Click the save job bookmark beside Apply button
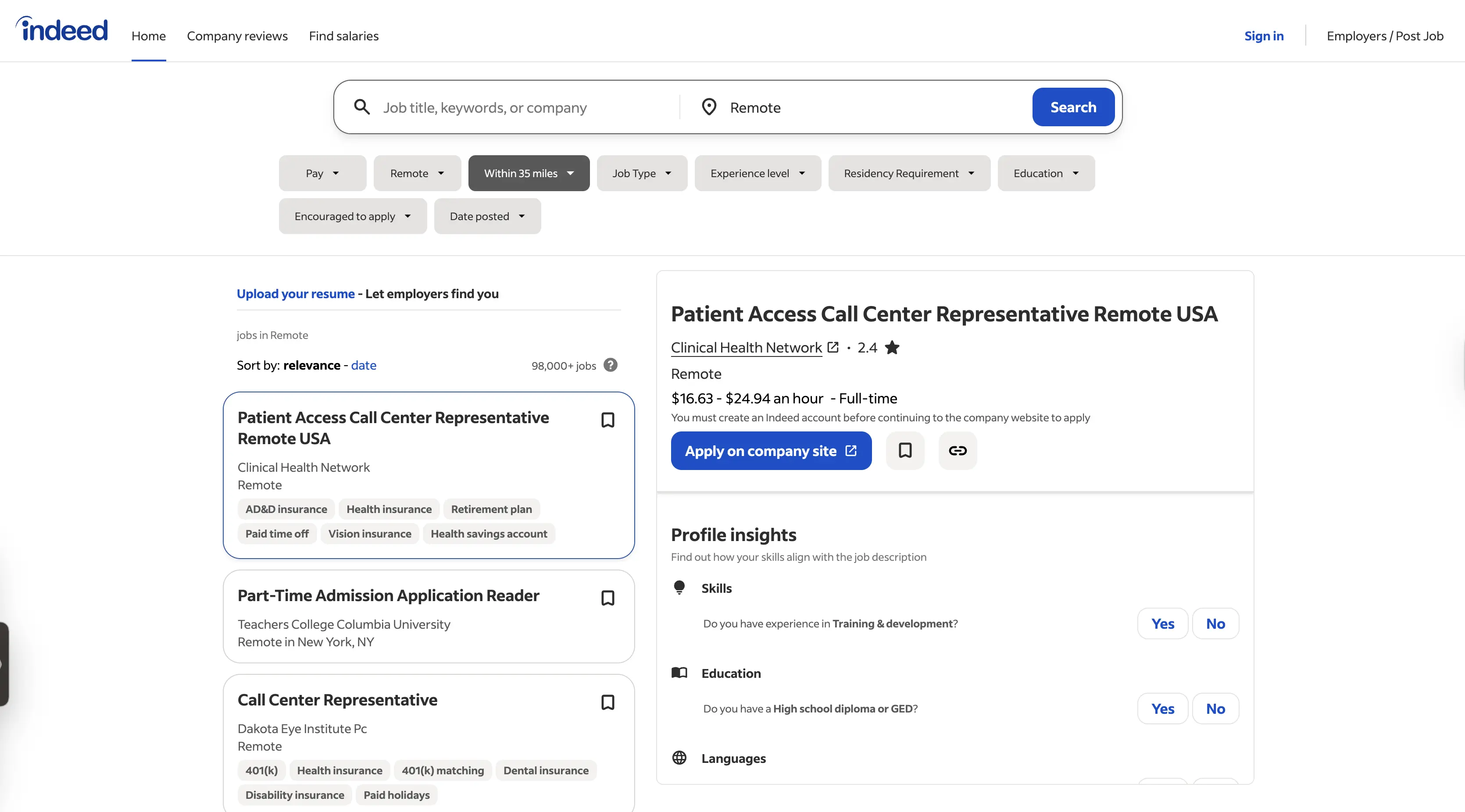 (905, 450)
